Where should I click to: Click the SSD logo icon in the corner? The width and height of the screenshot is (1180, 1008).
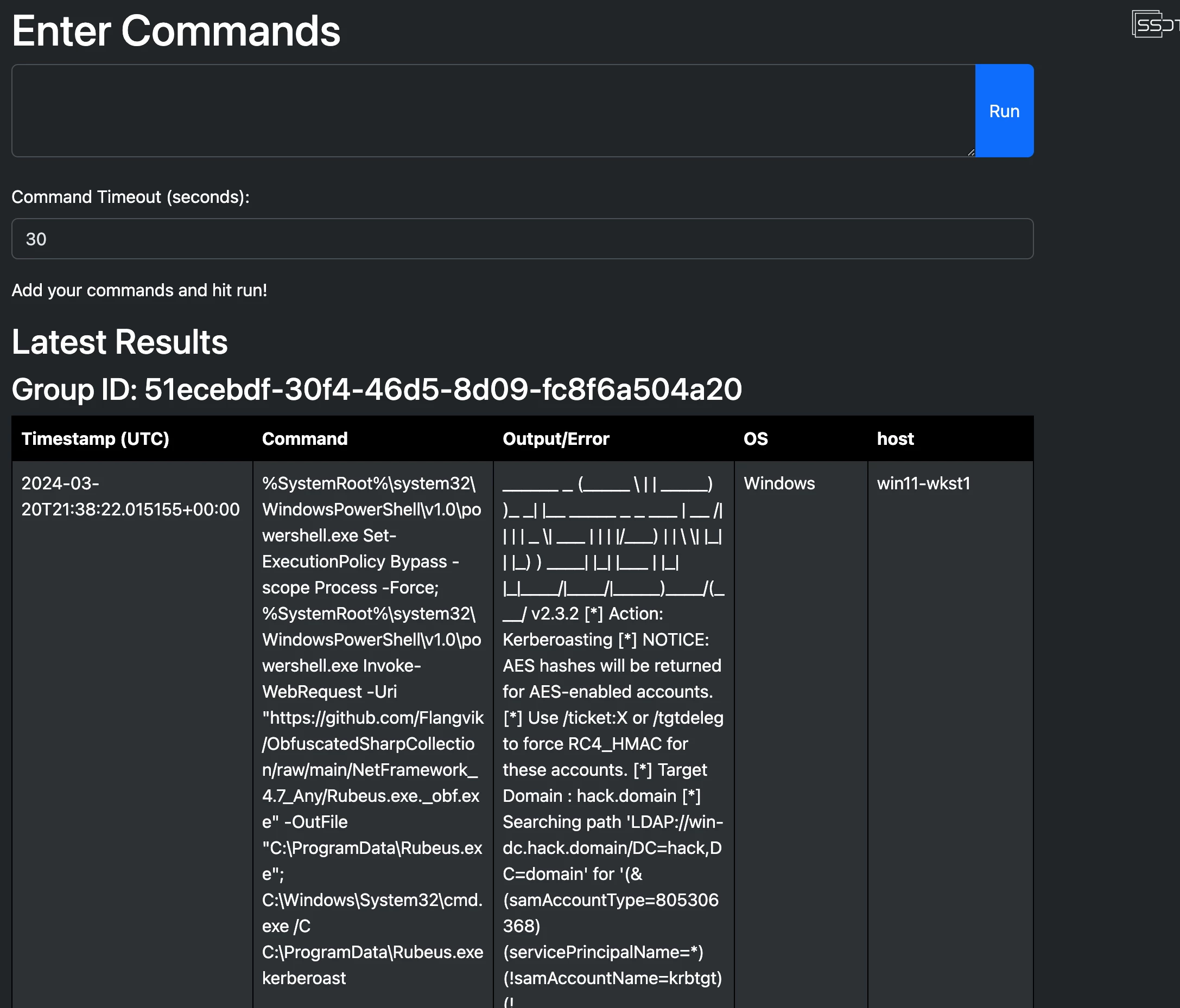(1156, 24)
